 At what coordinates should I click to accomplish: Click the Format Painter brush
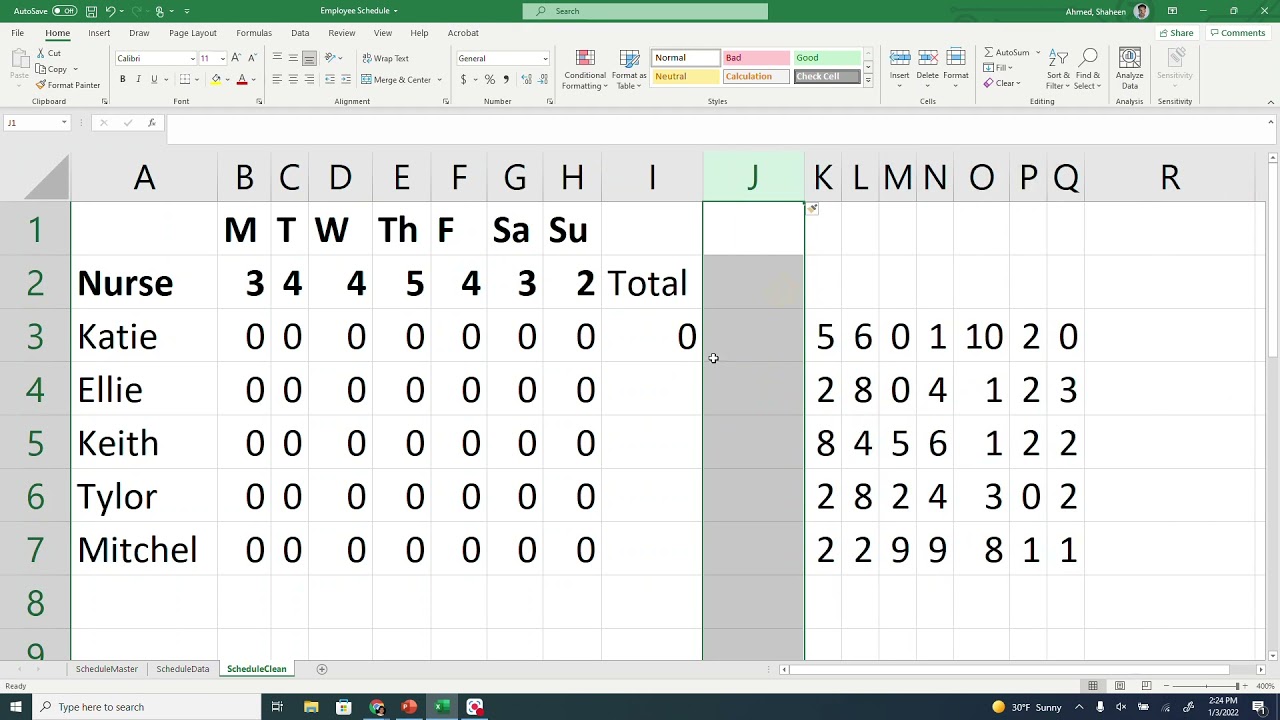(x=41, y=85)
